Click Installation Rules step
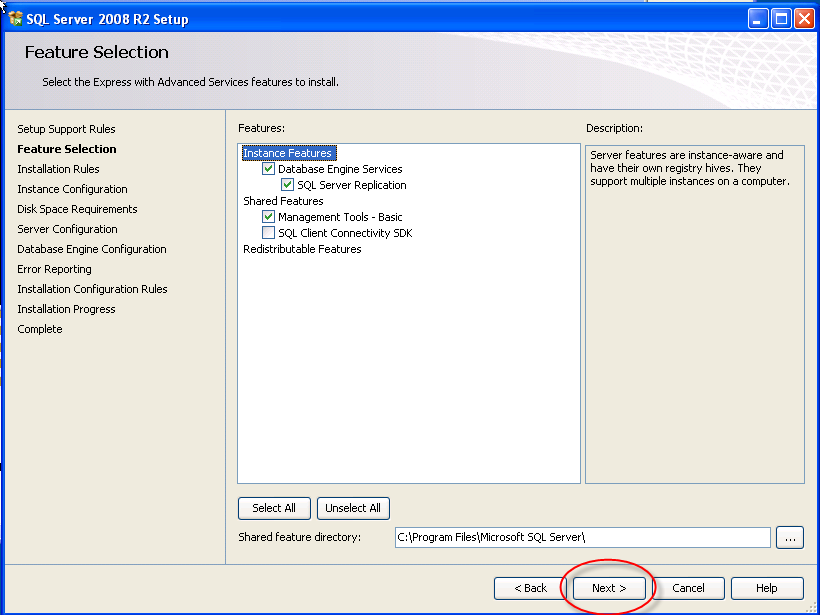Screen dimensions: 820x615 (58, 169)
